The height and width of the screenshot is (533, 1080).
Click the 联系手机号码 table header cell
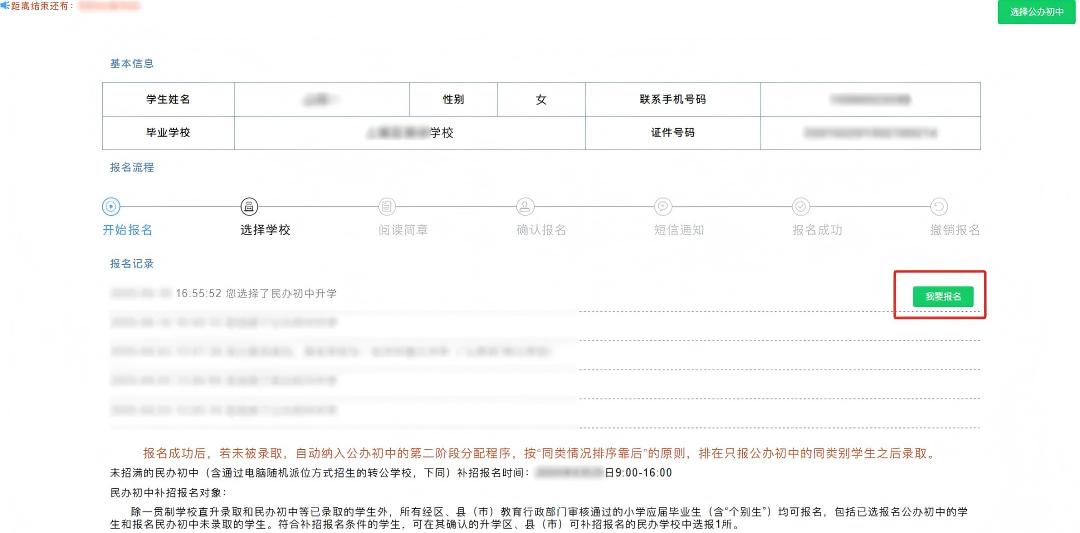[672, 100]
